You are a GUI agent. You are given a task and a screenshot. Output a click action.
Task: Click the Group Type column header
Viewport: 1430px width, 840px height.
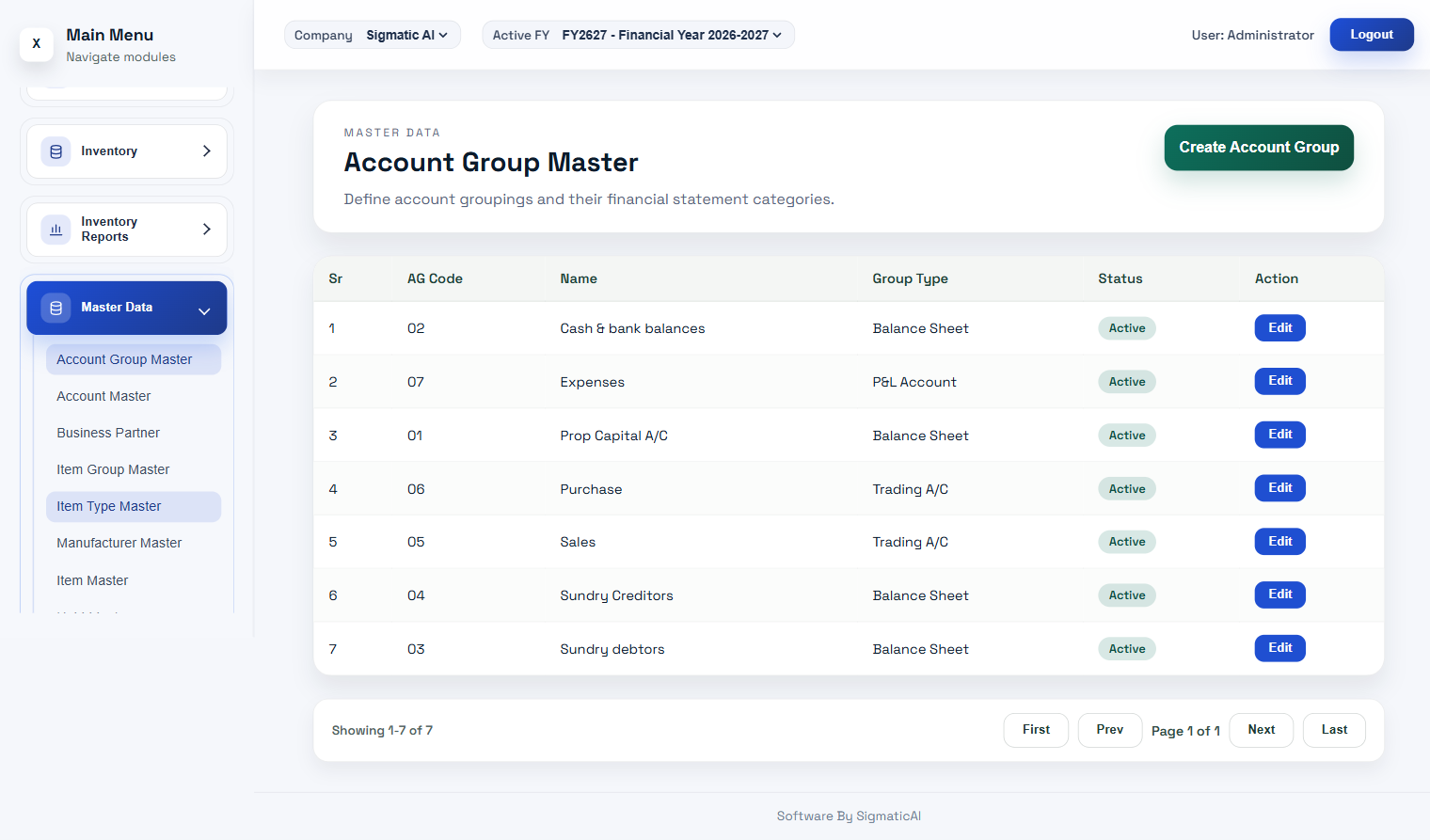910,278
